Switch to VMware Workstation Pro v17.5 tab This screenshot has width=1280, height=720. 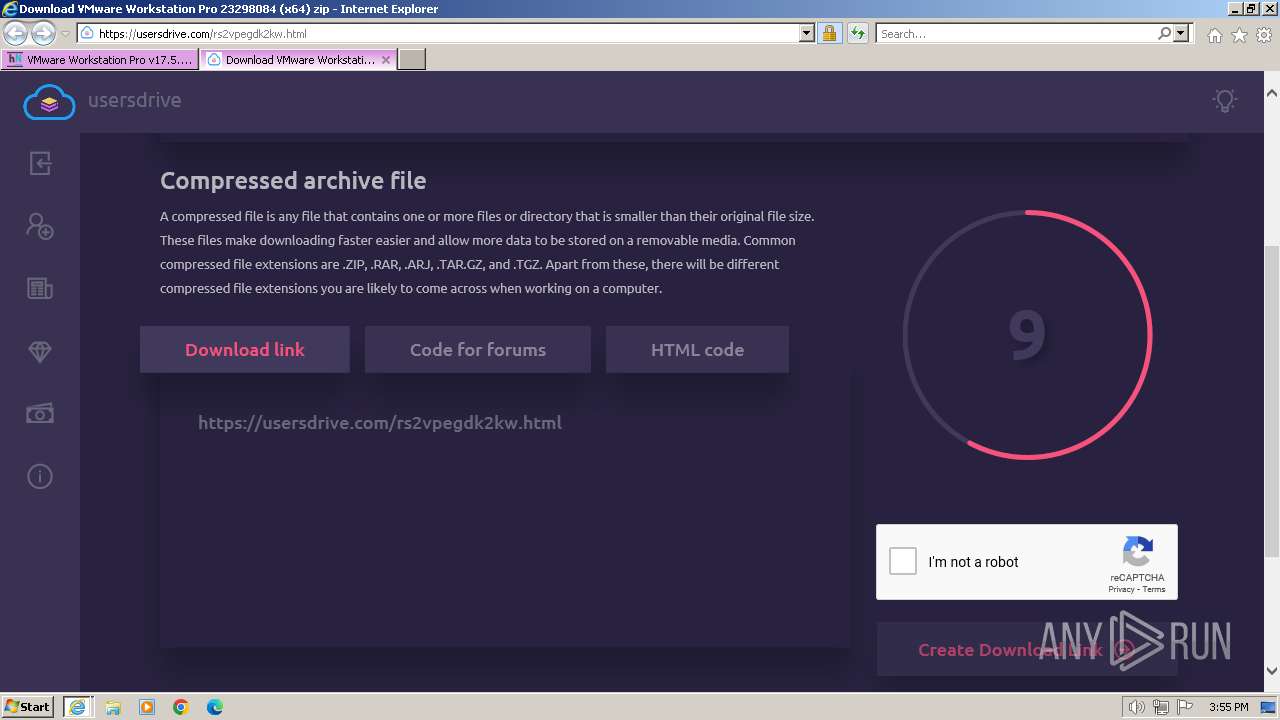(100, 60)
